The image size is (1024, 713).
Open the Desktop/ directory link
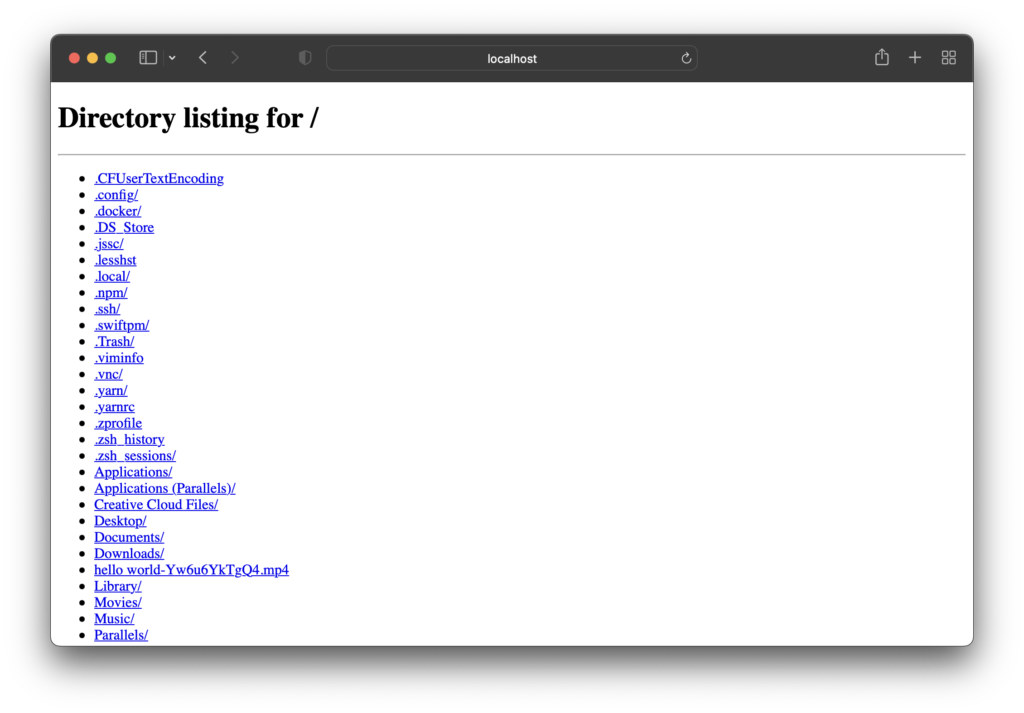tap(120, 521)
